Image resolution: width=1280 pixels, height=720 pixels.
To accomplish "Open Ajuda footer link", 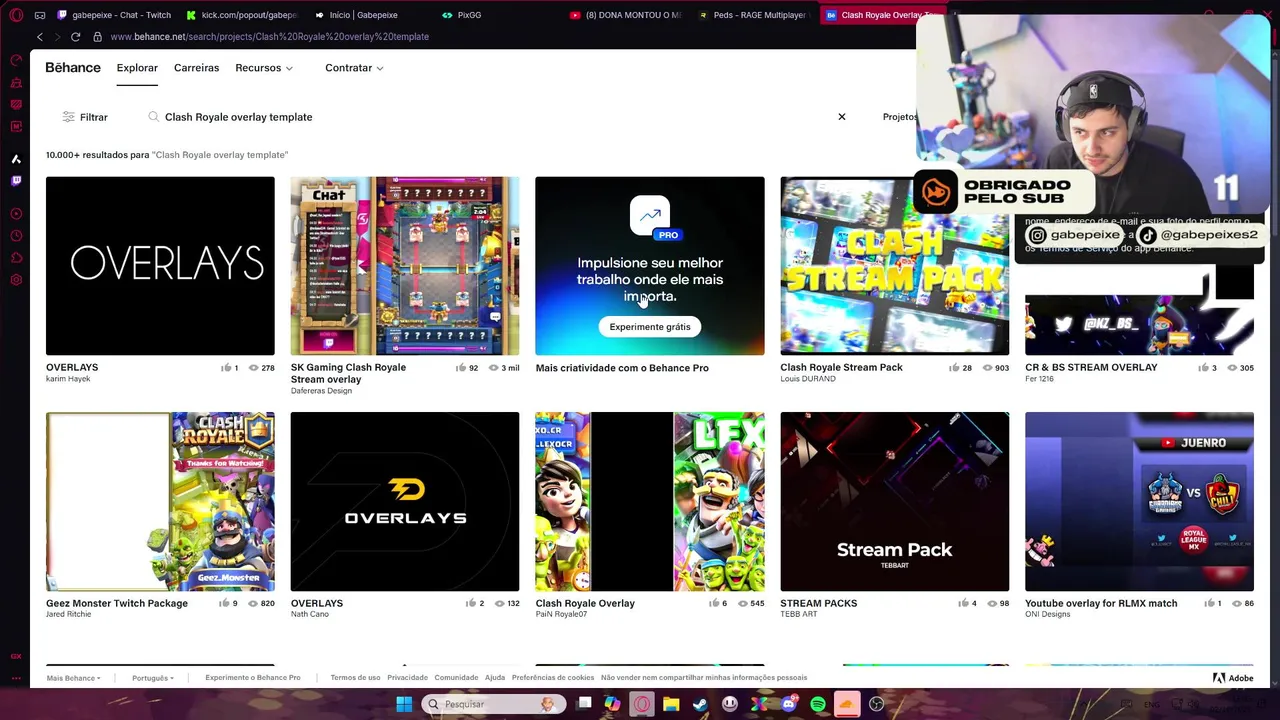I will click(495, 678).
